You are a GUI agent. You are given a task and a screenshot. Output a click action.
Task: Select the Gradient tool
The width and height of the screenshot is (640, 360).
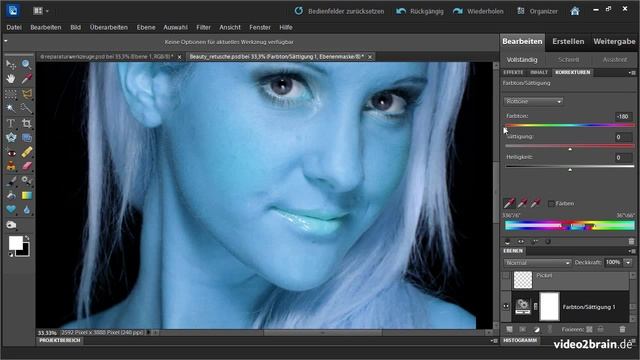point(27,196)
